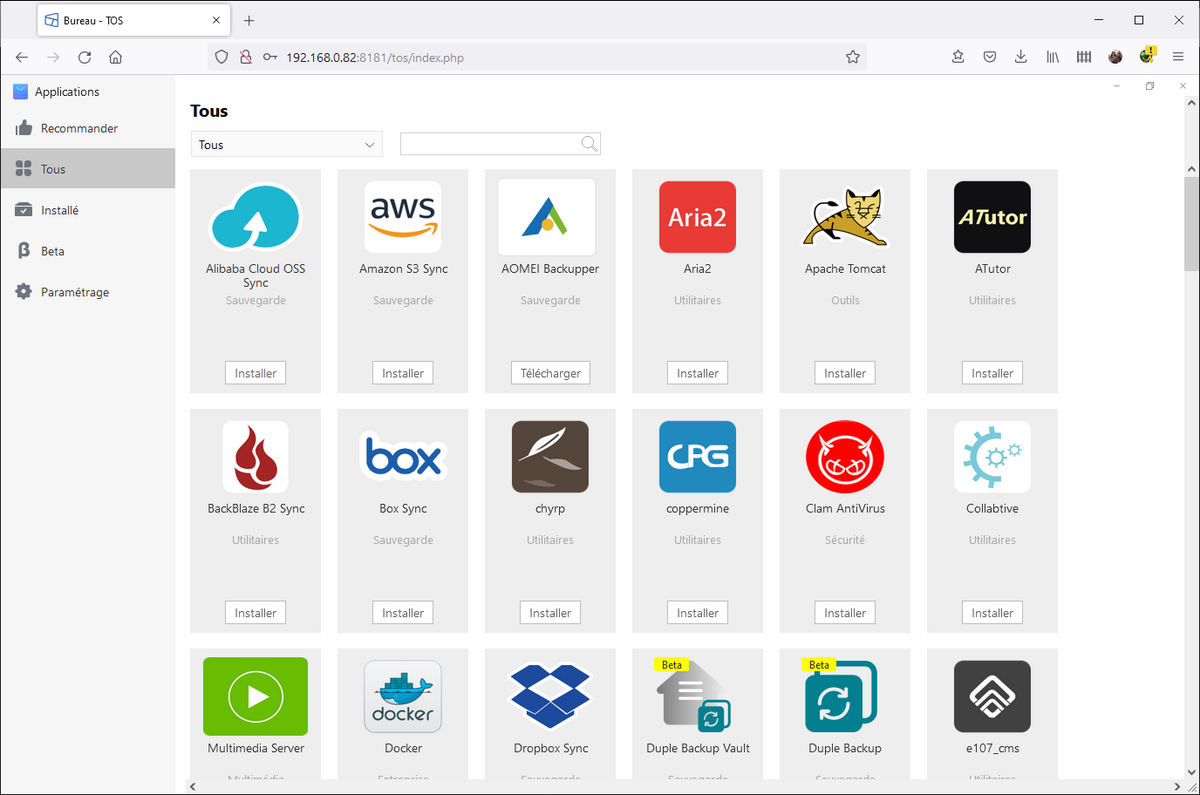The height and width of the screenshot is (795, 1200).
Task: Close the Applications inner window
Action: (x=1184, y=86)
